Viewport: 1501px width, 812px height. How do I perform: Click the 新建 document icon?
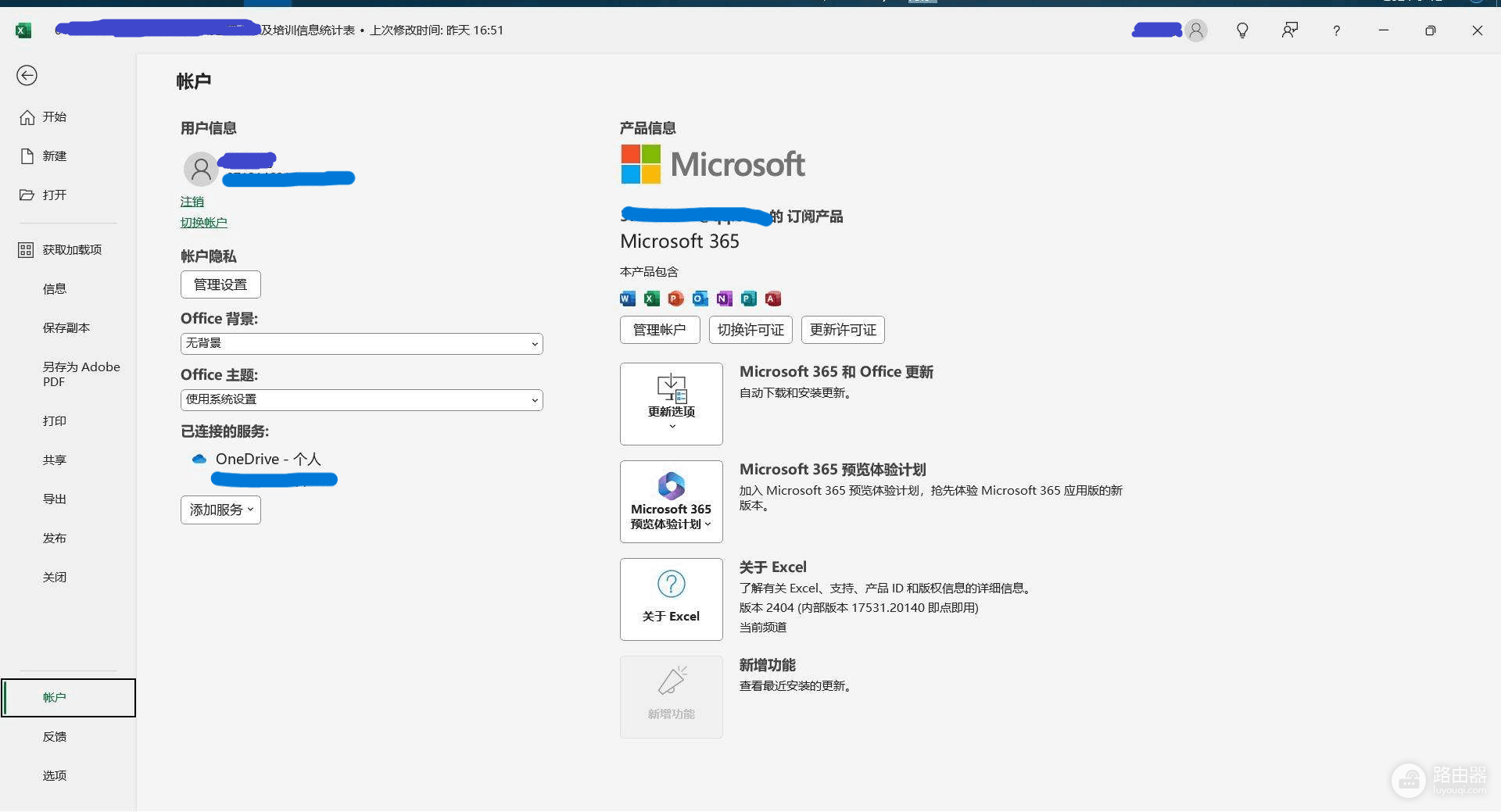[x=27, y=156]
